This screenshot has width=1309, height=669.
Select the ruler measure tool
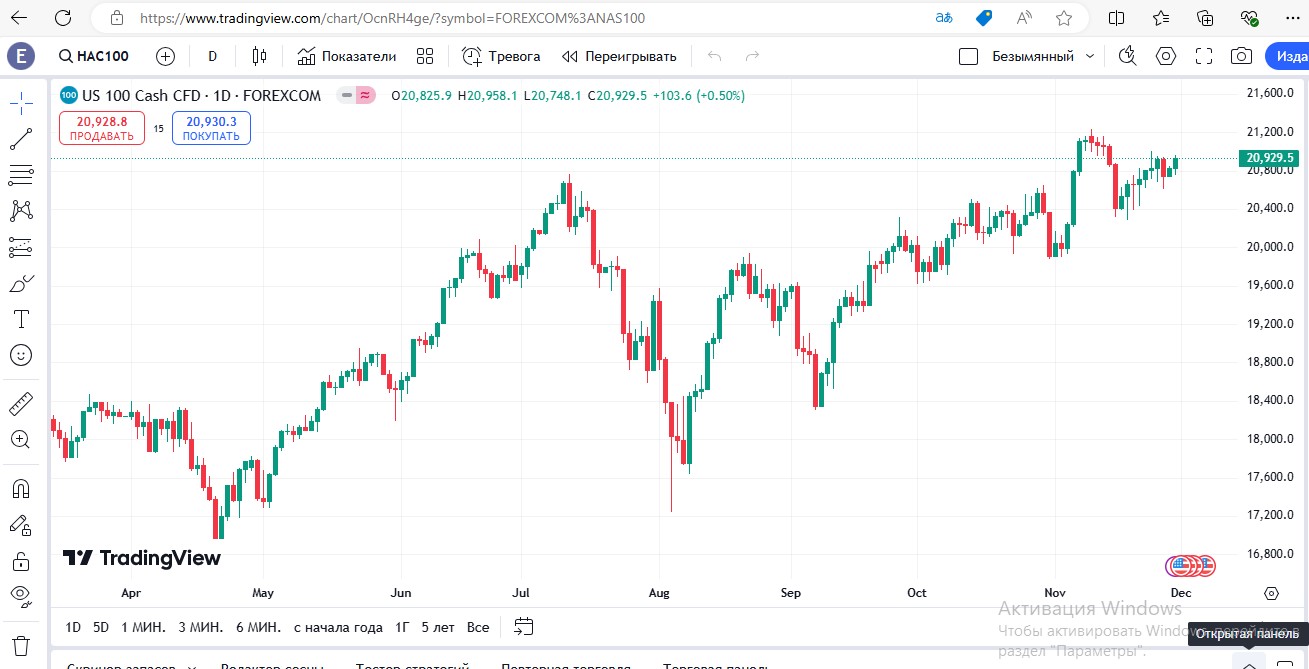21,404
